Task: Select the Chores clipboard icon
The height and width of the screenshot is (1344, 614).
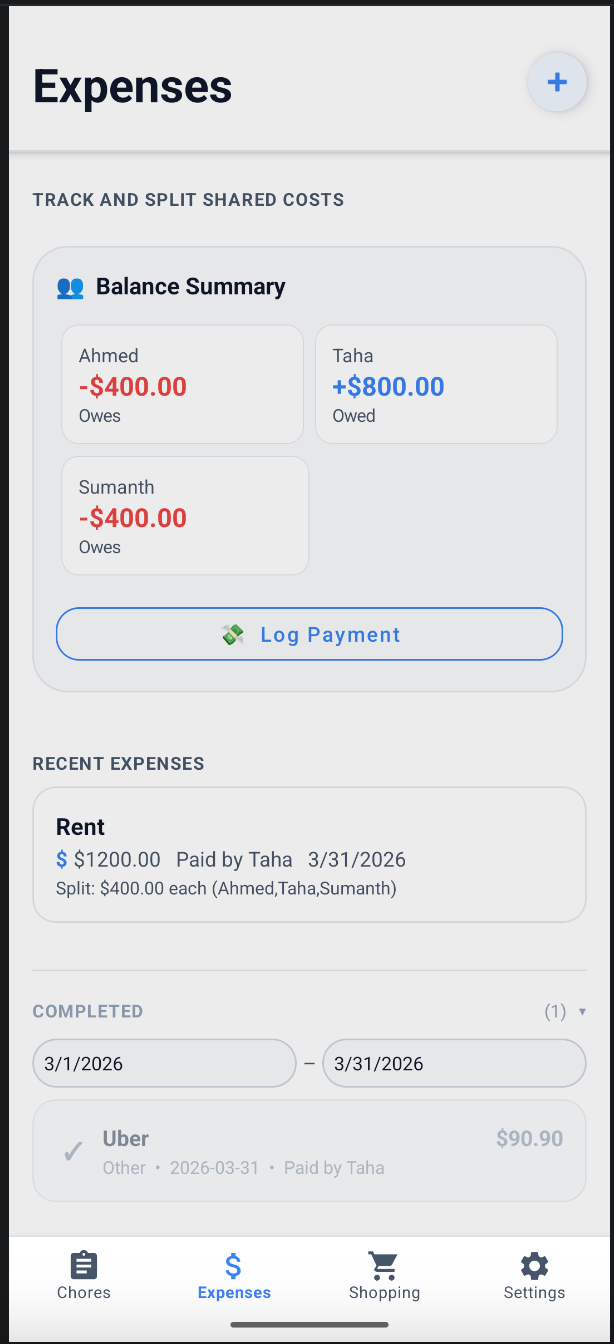Action: (83, 1265)
